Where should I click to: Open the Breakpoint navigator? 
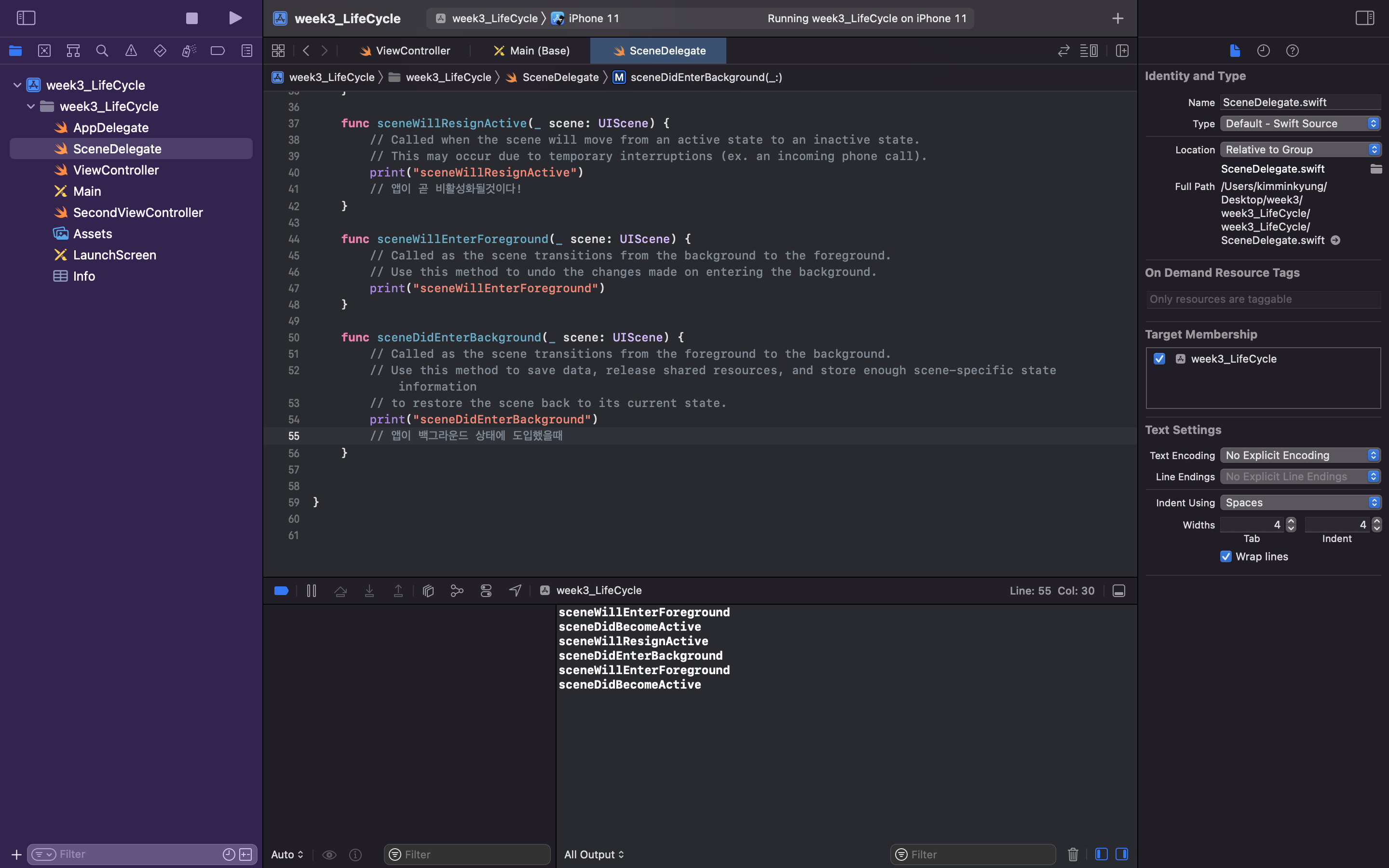click(218, 51)
